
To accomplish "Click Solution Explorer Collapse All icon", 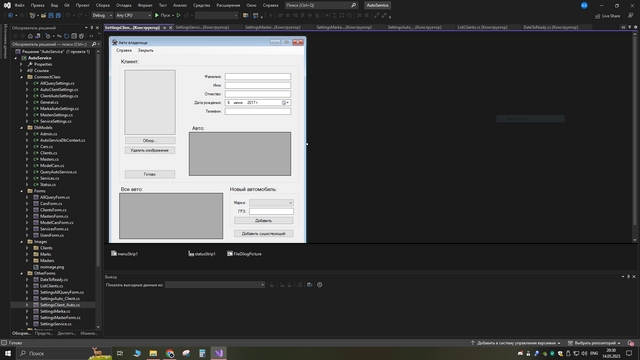I will [x=74, y=36].
